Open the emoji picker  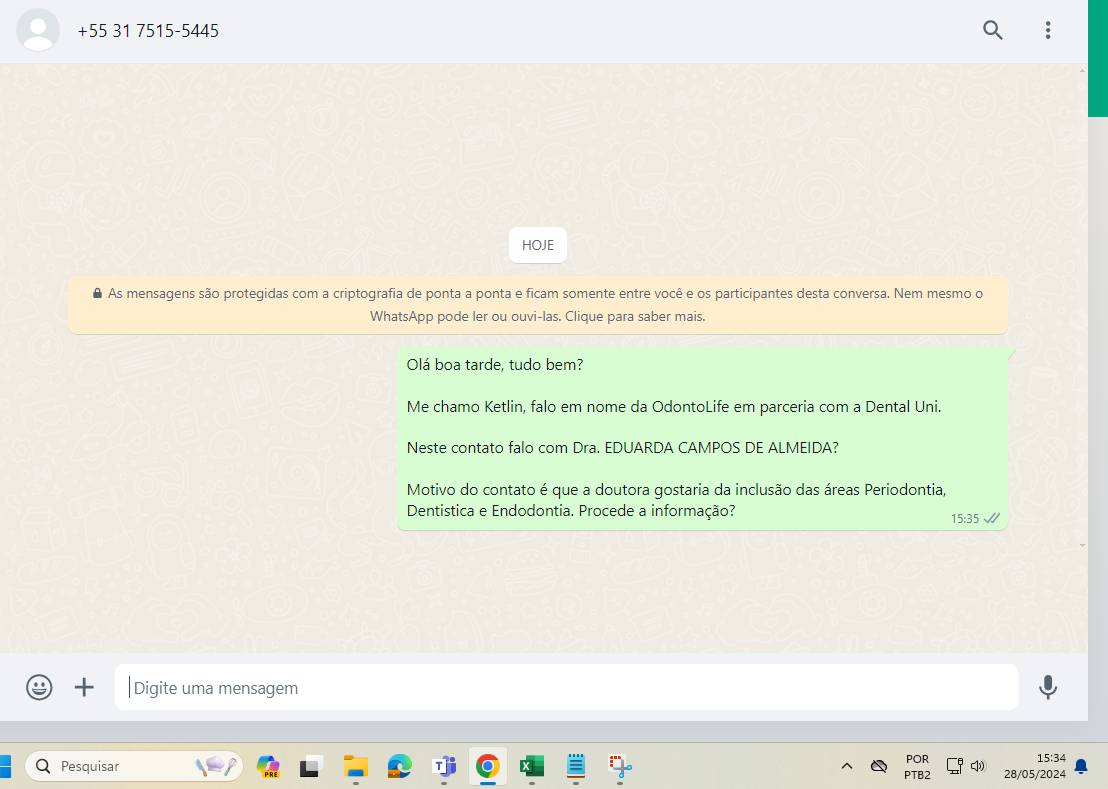[x=39, y=687]
